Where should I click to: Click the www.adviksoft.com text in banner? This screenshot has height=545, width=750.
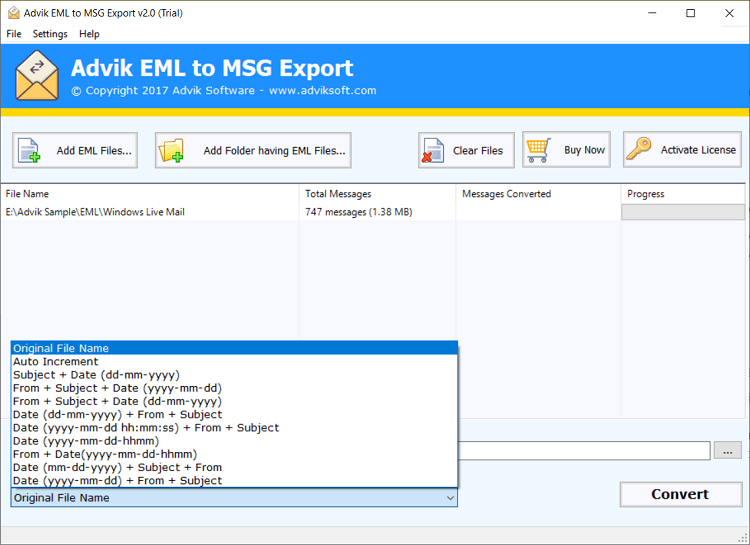coord(323,90)
